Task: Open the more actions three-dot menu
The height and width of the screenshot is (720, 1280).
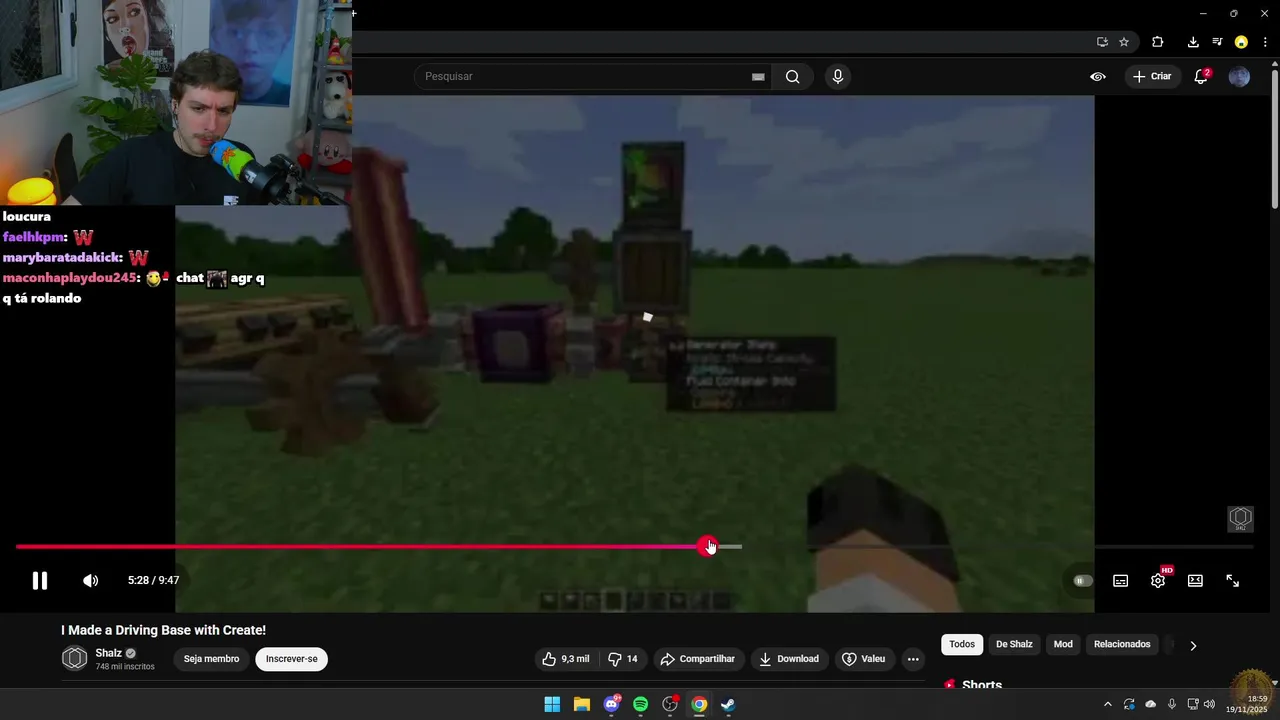Action: 913,659
